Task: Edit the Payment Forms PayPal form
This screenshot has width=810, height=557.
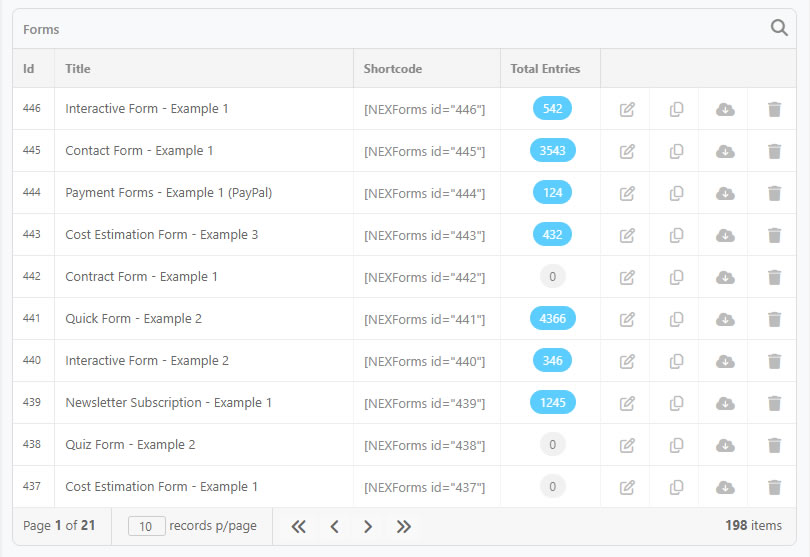Action: pos(627,193)
